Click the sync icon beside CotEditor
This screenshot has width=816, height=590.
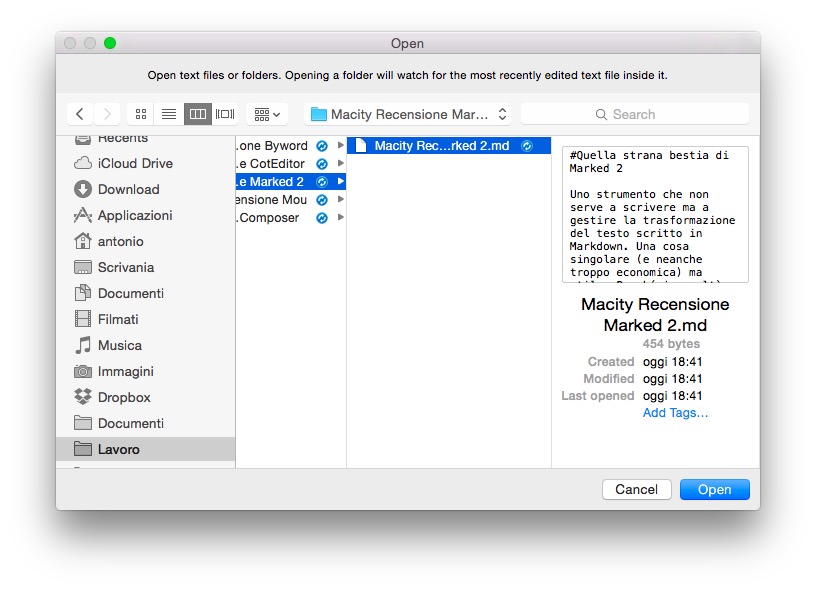pos(322,164)
